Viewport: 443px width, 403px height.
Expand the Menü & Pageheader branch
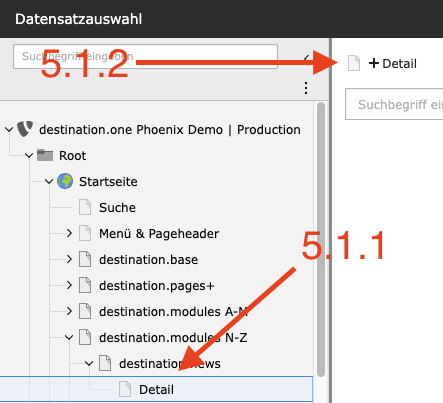pos(69,233)
